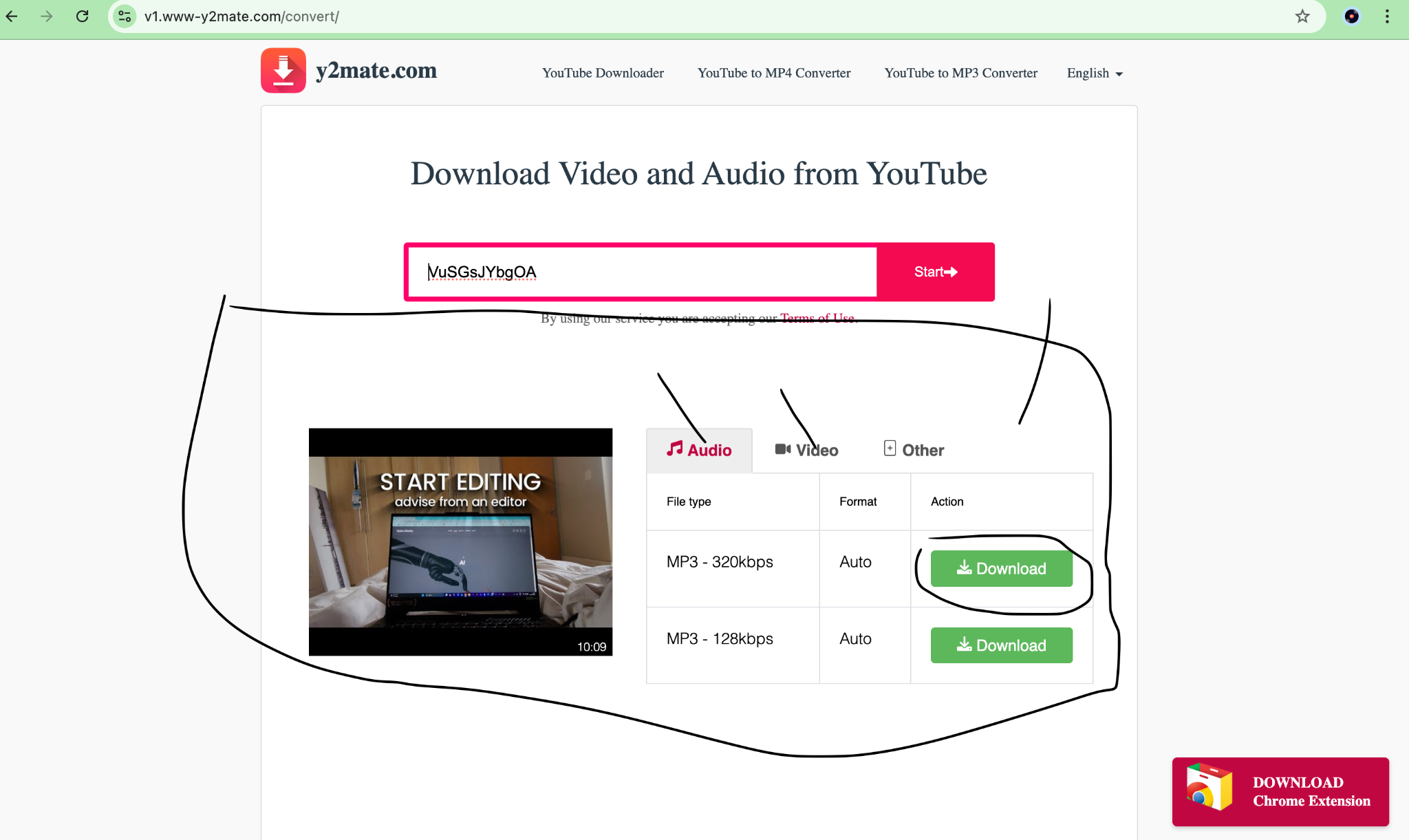Click the y2mate.com site title
Image resolution: width=1409 pixels, height=840 pixels.
(376, 70)
